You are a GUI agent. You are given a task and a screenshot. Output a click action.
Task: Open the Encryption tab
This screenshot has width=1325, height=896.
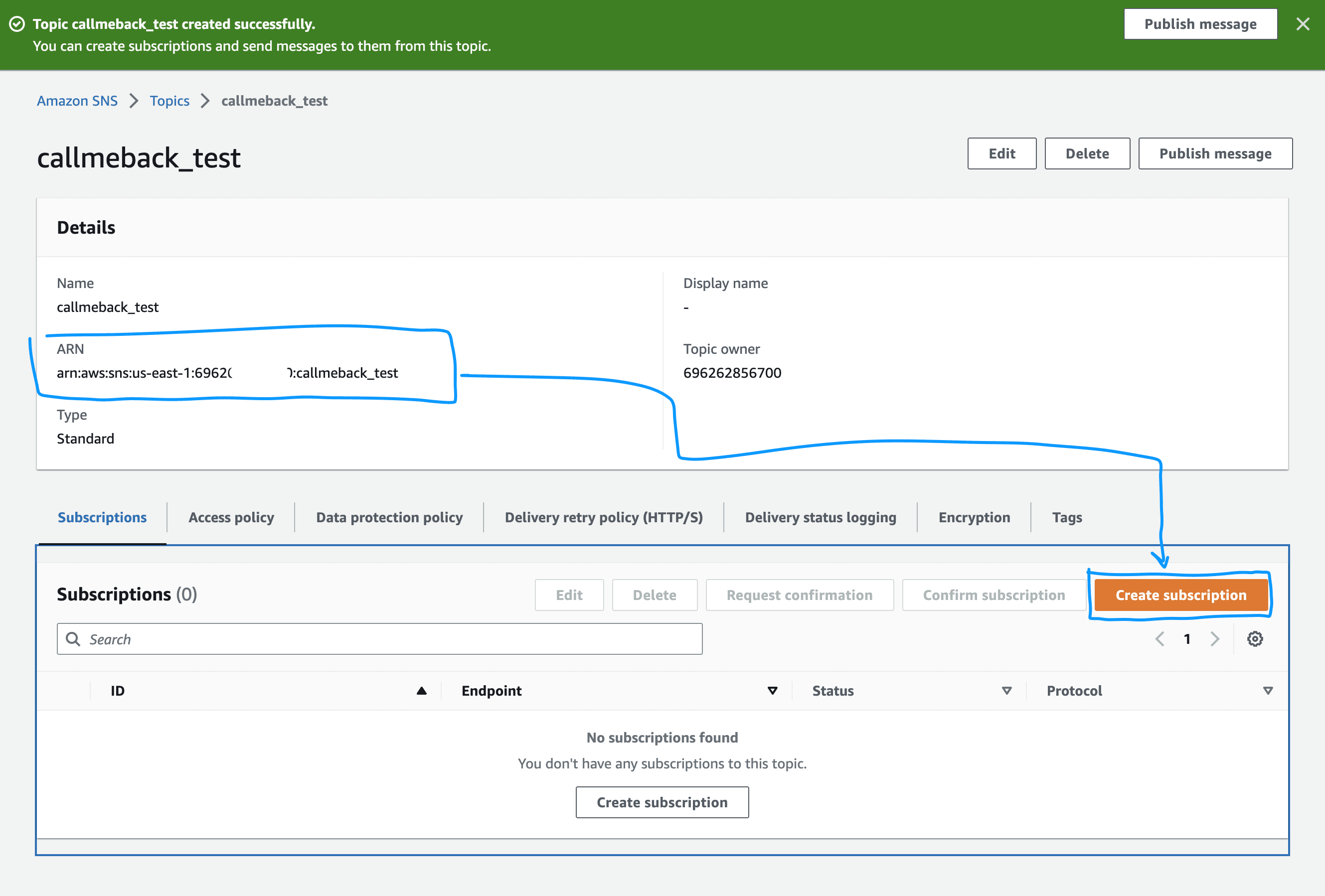[974, 518]
